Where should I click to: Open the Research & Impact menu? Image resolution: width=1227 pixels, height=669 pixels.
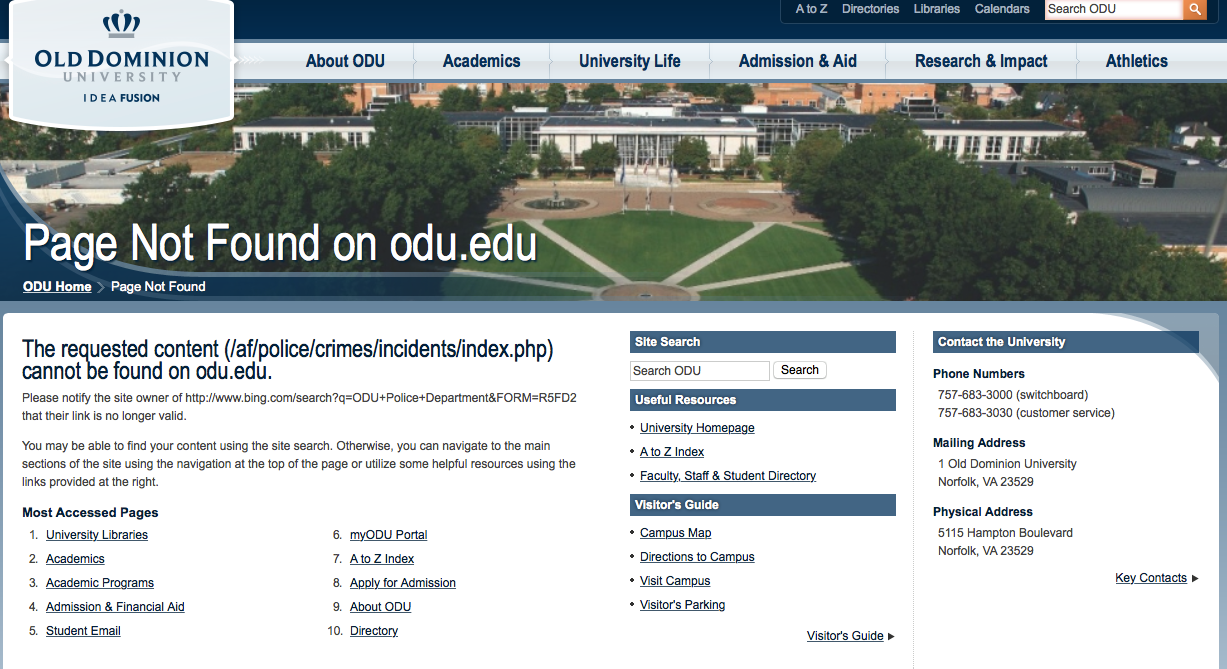tap(981, 61)
